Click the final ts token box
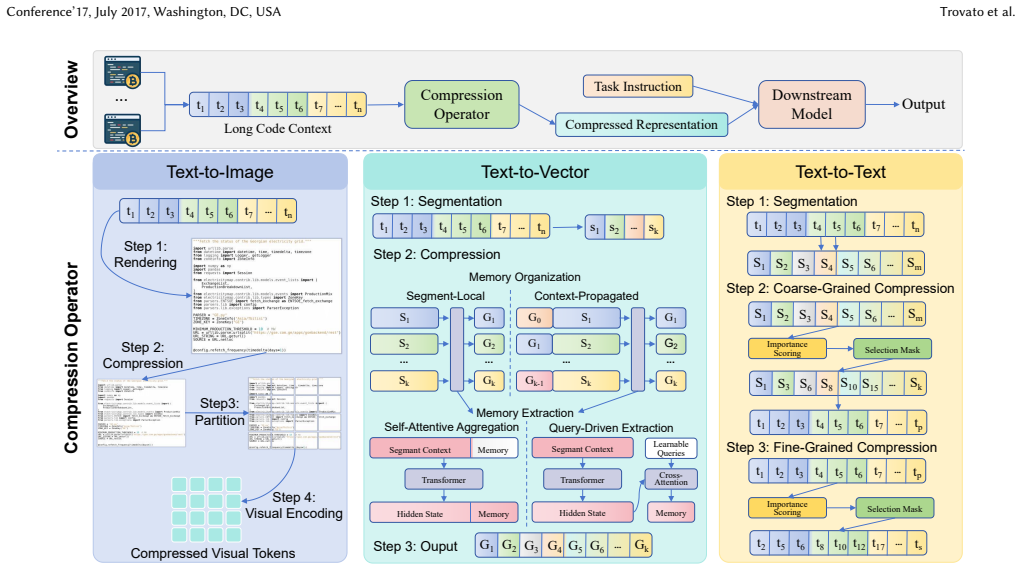Image resolution: width=1021 pixels, height=570 pixels. pos(917,544)
